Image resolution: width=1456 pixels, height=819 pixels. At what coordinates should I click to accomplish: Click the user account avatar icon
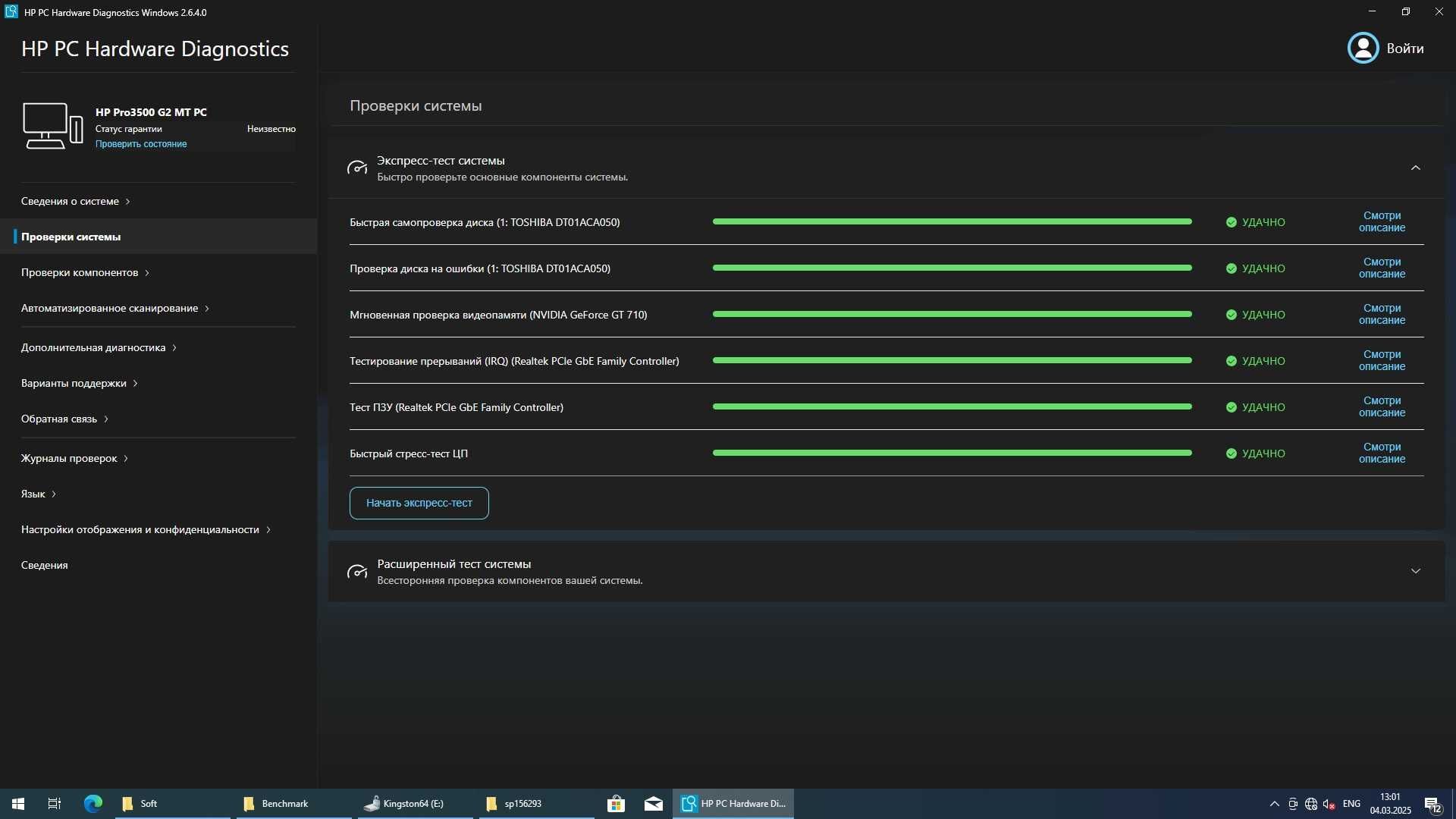[1363, 48]
